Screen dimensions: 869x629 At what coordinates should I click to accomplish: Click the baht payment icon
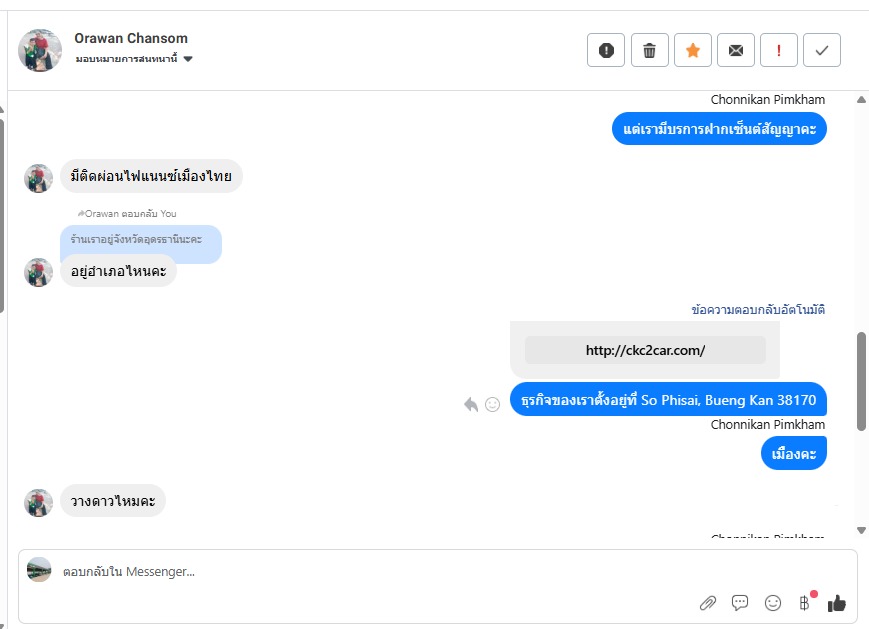[804, 602]
